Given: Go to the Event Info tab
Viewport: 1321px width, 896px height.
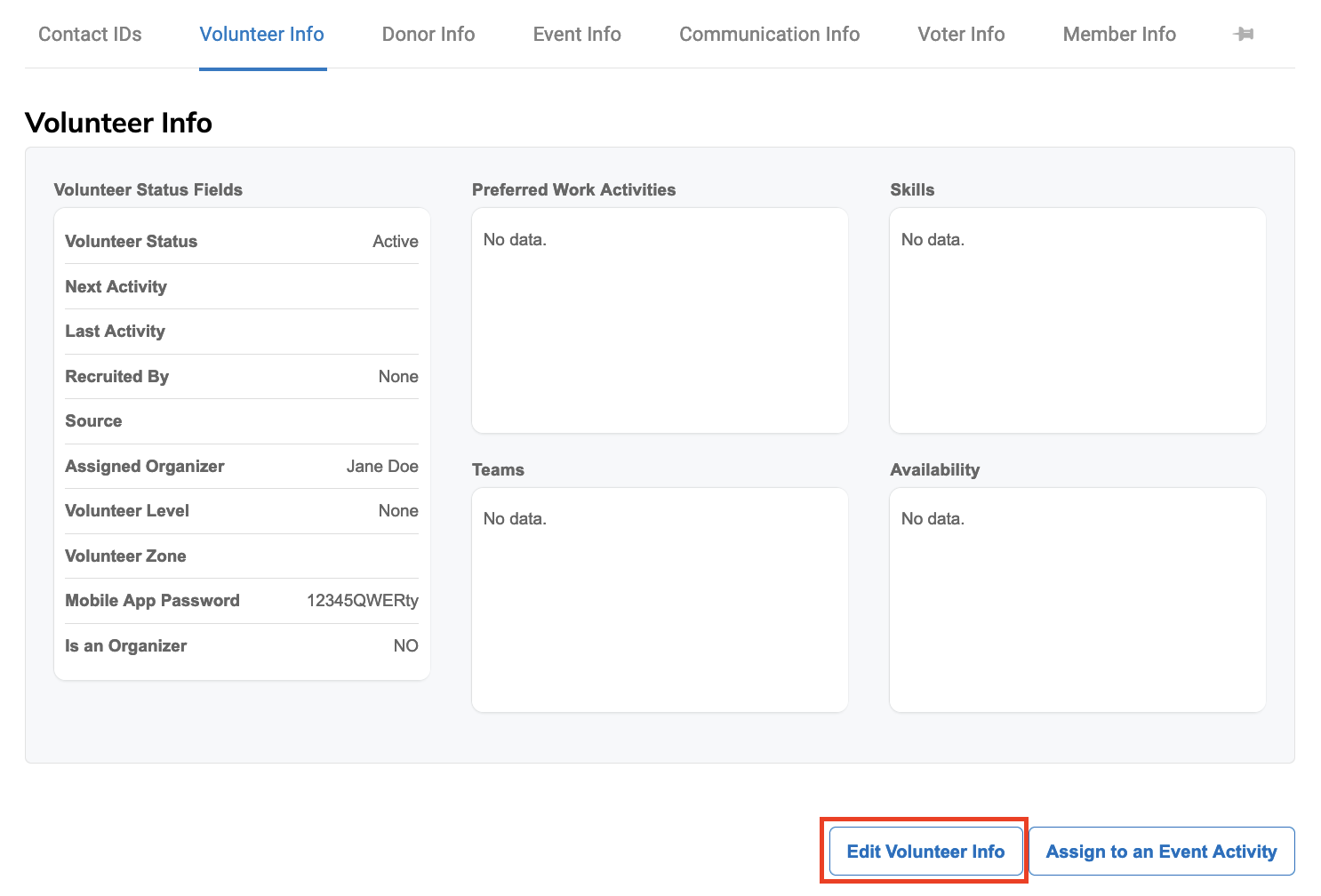Looking at the screenshot, I should (x=577, y=34).
